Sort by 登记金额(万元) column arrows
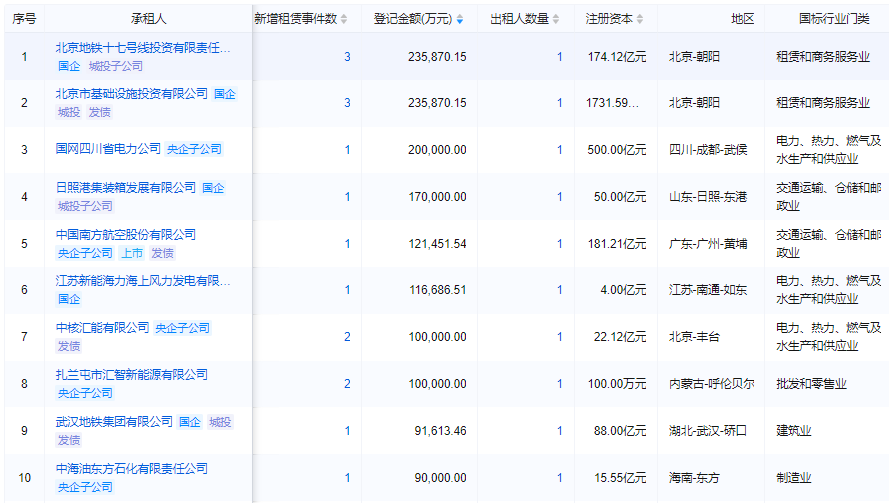This screenshot has height=503, width=889. tap(460, 19)
